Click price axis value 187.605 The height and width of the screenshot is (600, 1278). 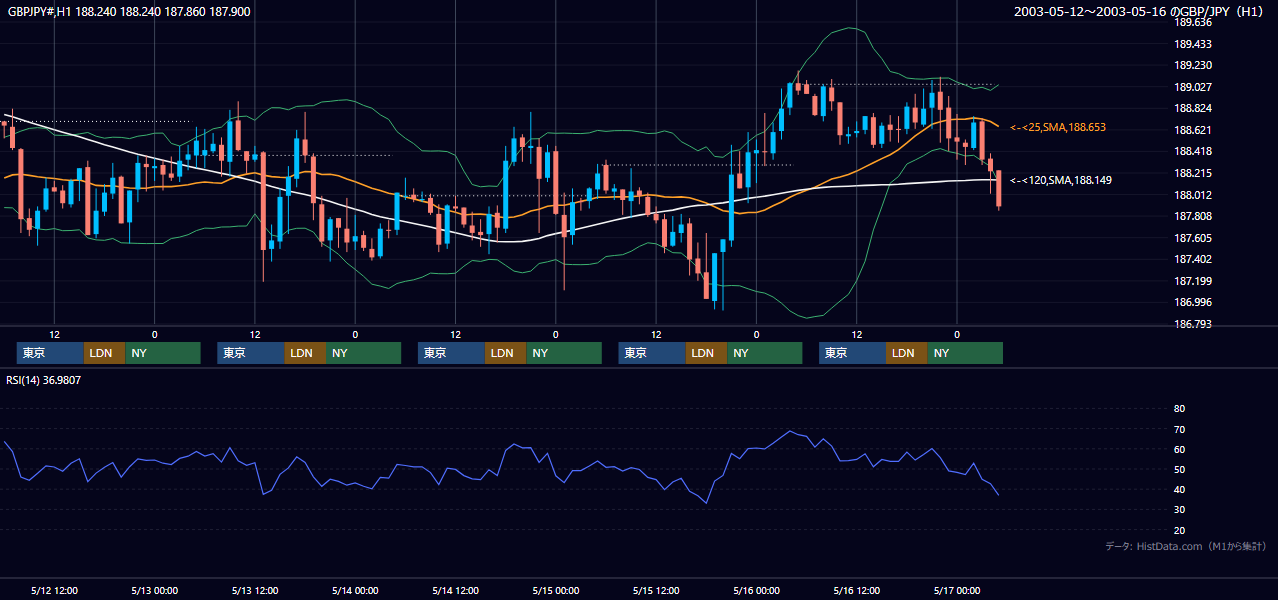click(1193, 238)
